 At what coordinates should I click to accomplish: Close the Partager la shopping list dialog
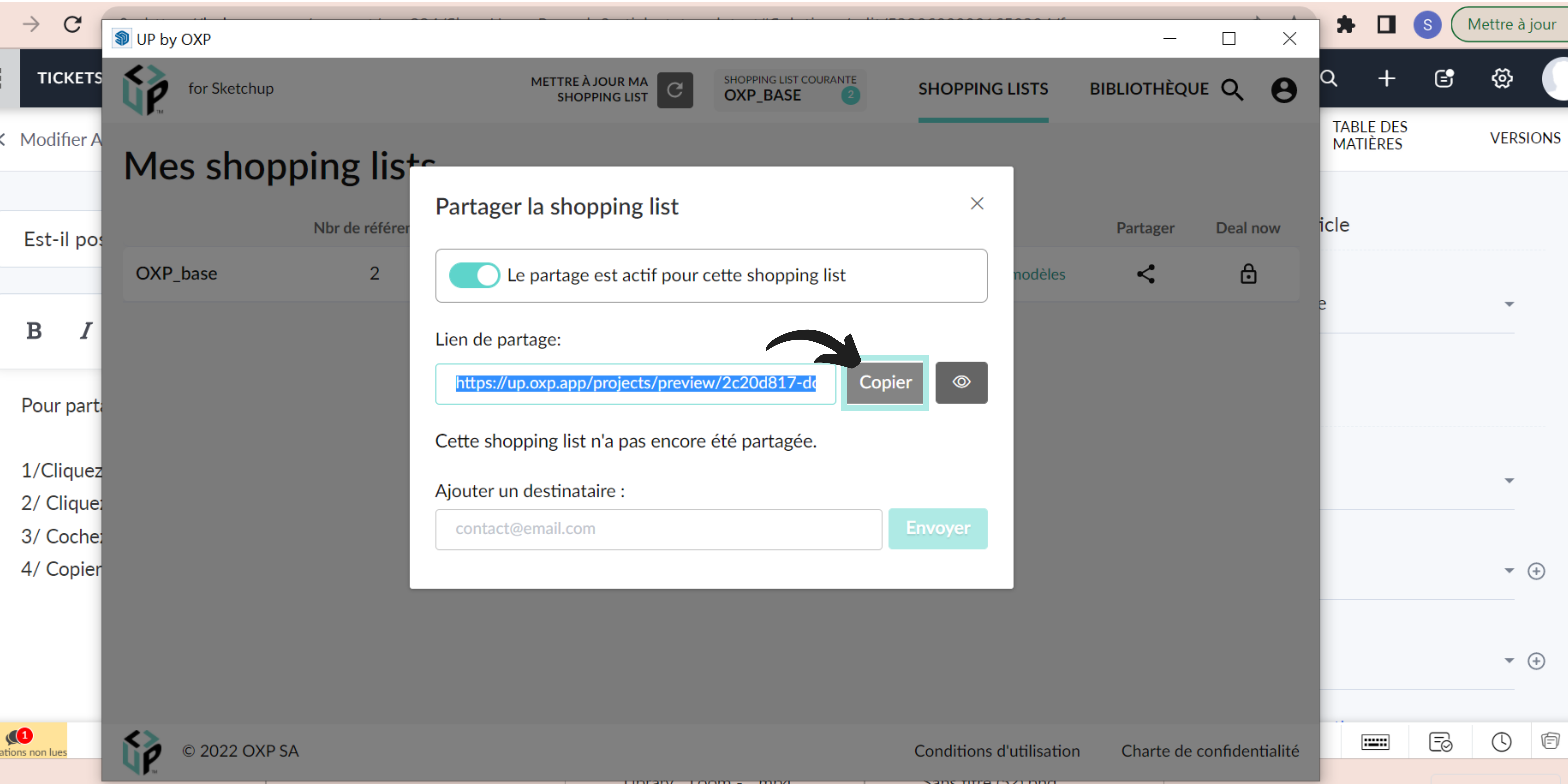tap(977, 203)
